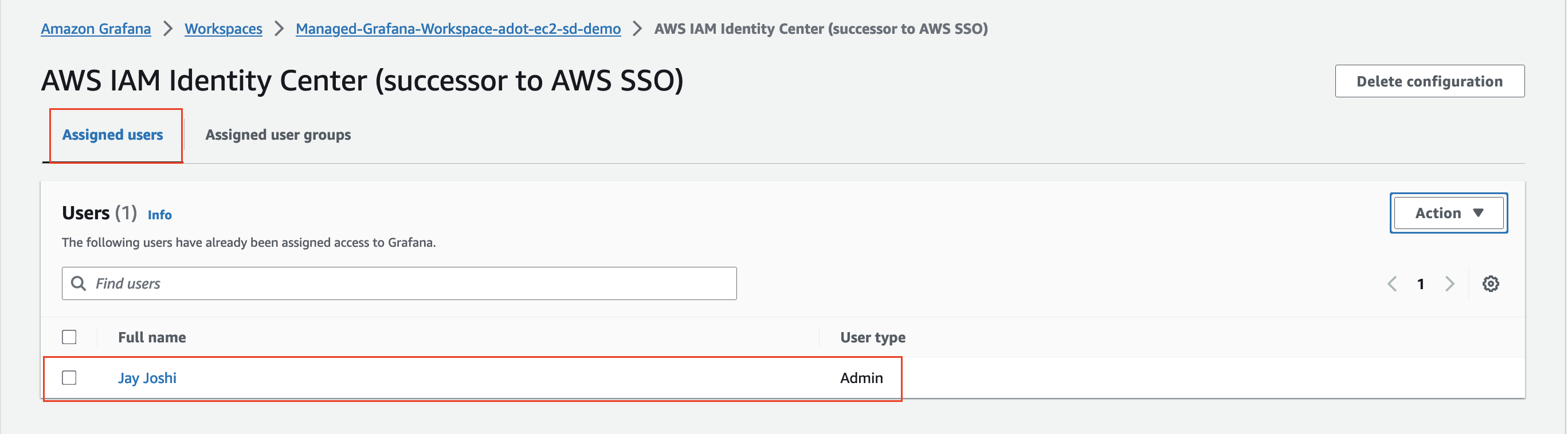Click User type column header
Screen dimensions: 1568x434
[873, 337]
